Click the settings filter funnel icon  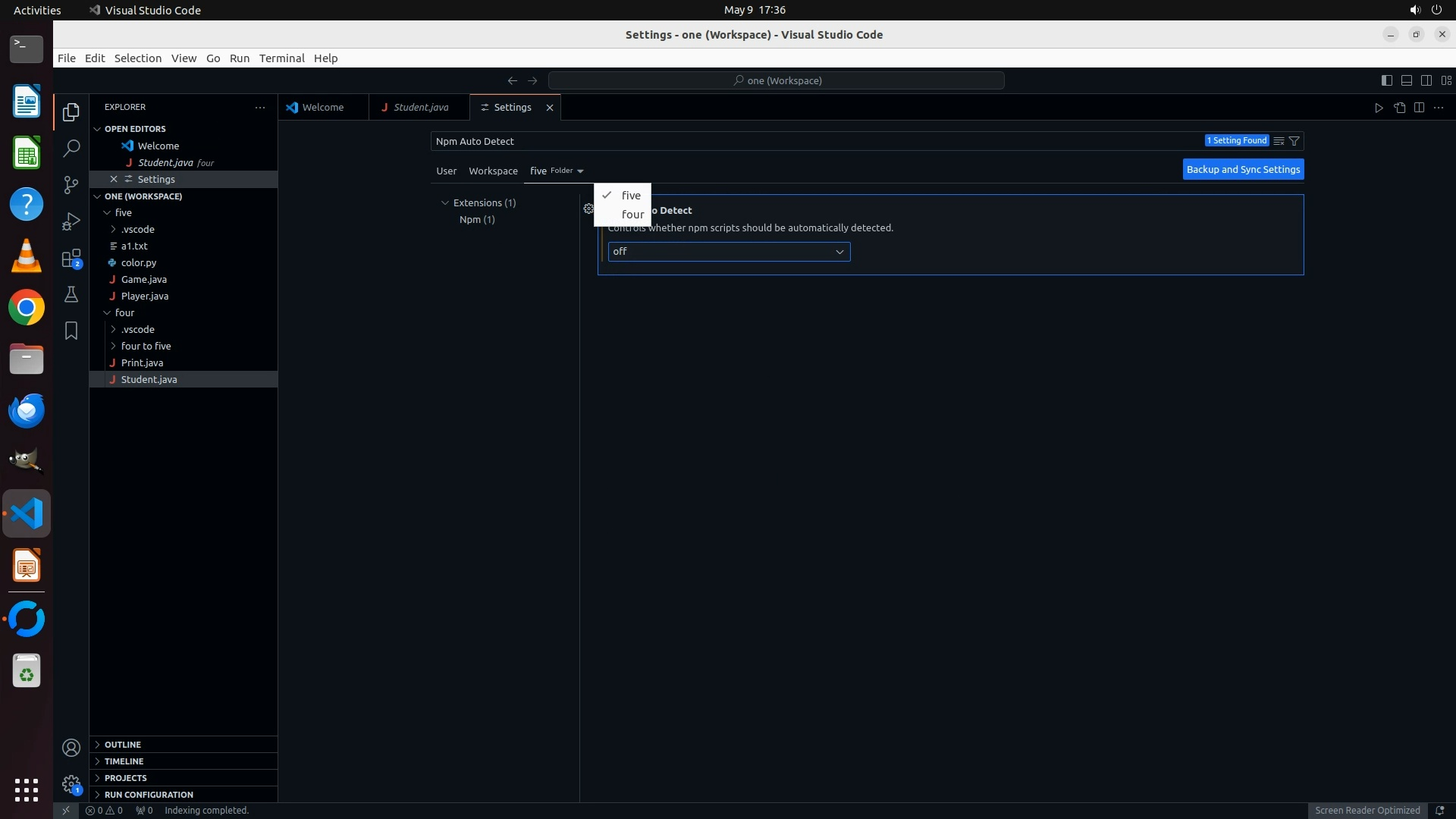tap(1294, 141)
